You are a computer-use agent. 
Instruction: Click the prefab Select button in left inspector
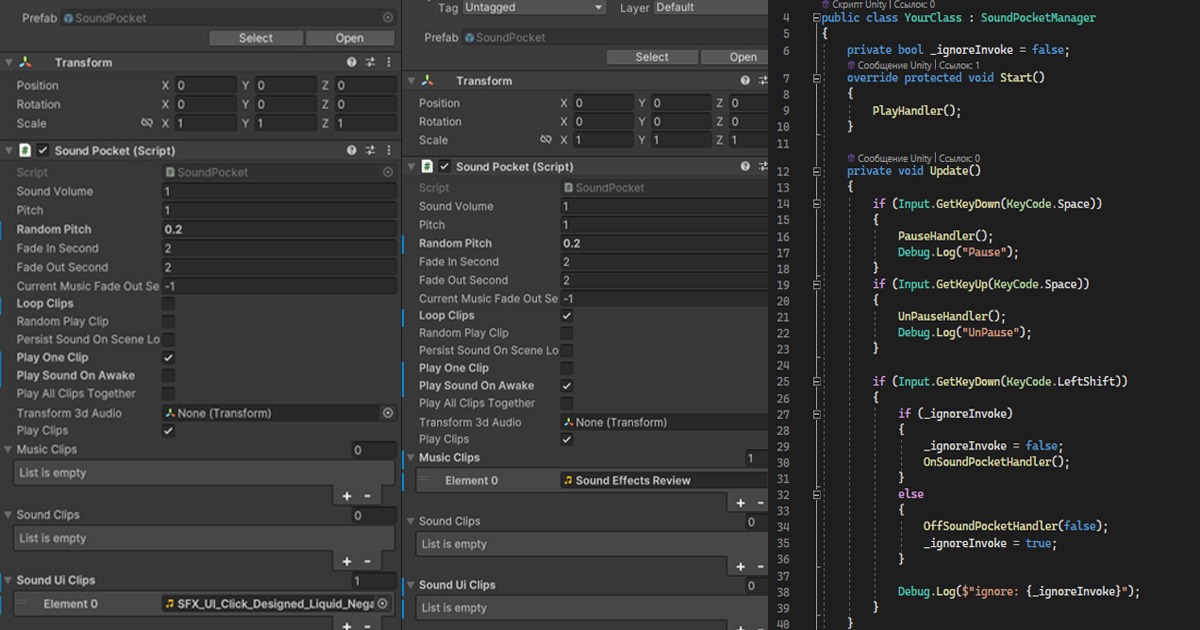[x=255, y=38]
